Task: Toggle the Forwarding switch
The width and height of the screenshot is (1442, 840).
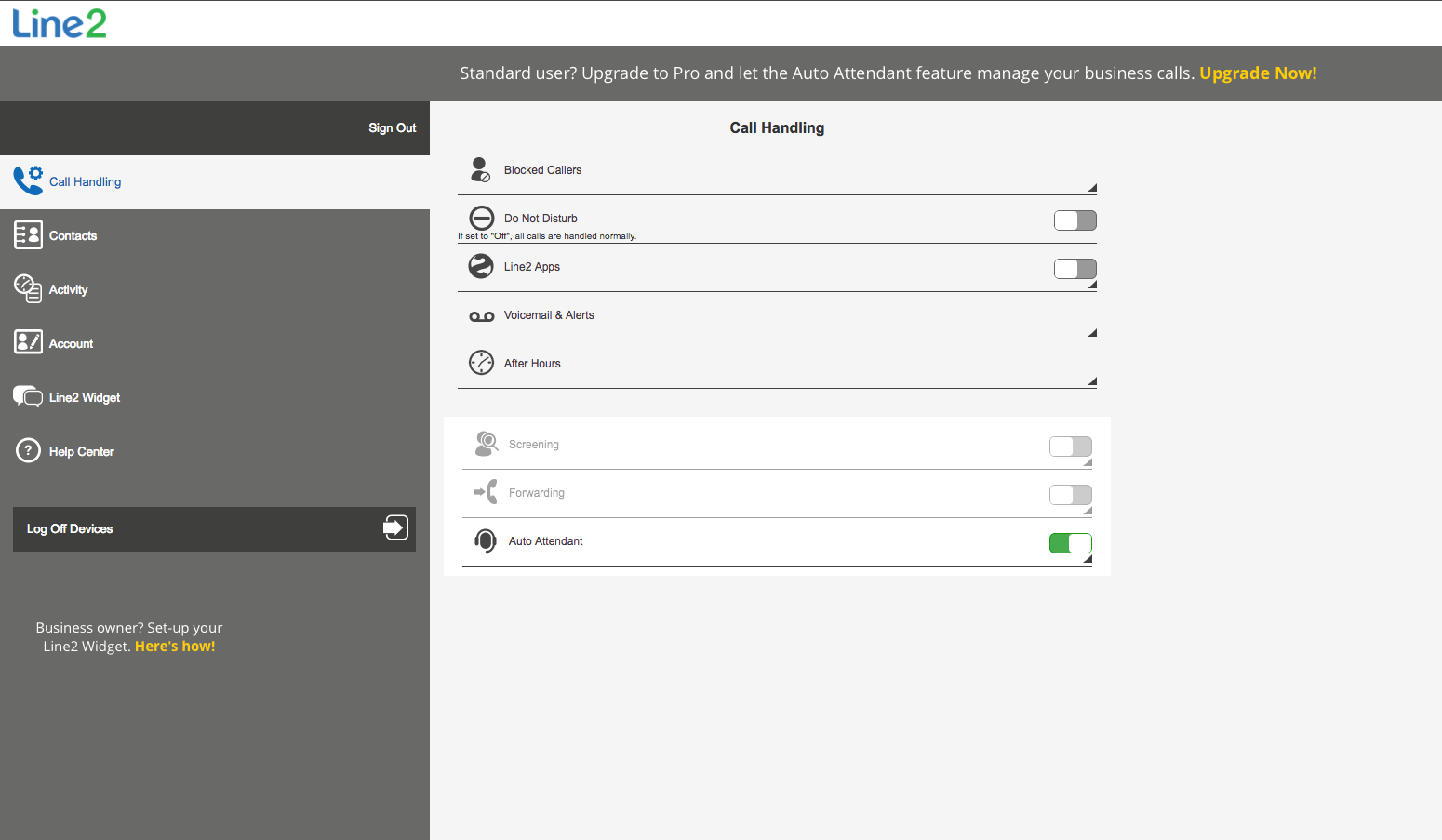Action: 1070,495
